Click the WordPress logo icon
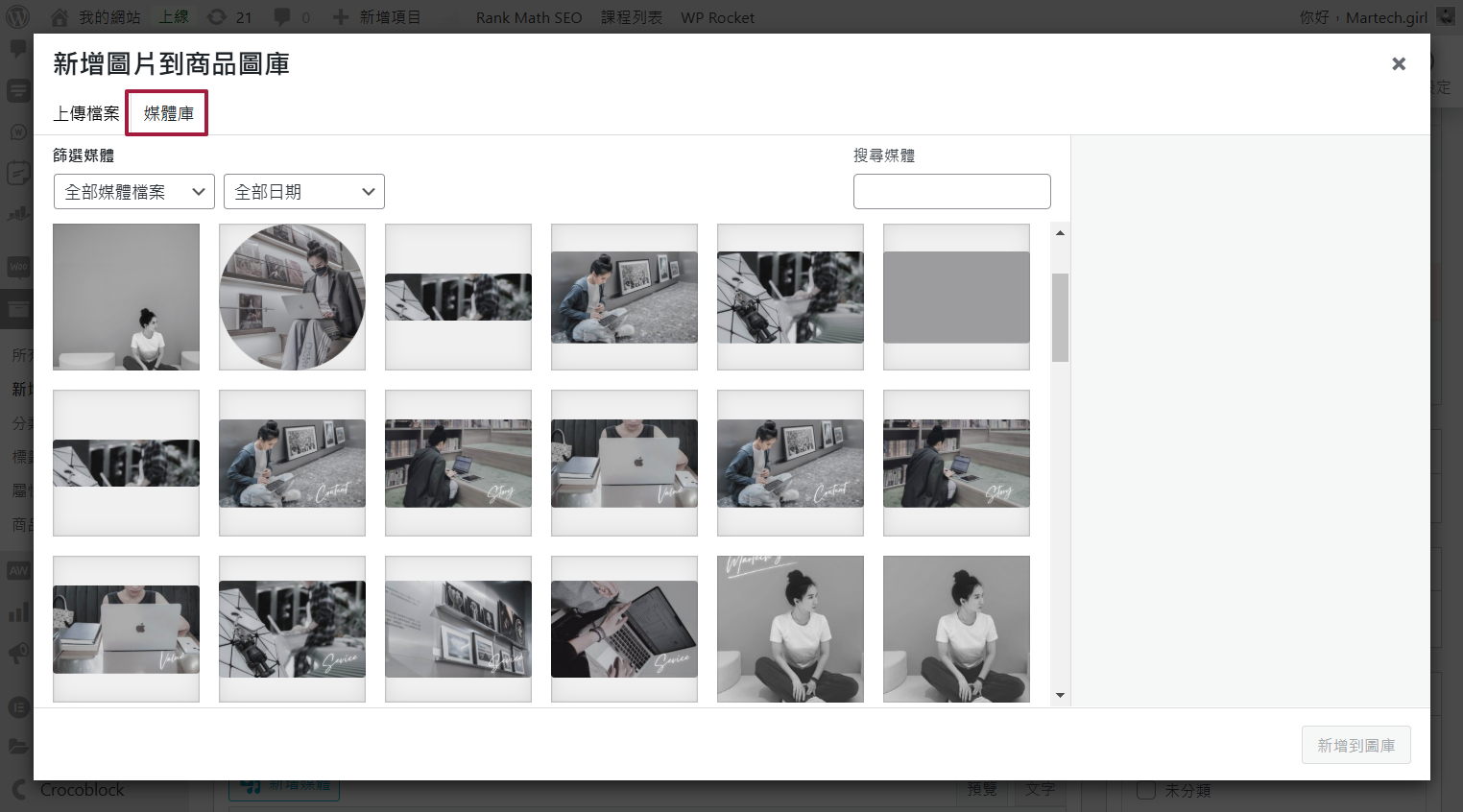This screenshot has width=1463, height=812. tap(18, 16)
